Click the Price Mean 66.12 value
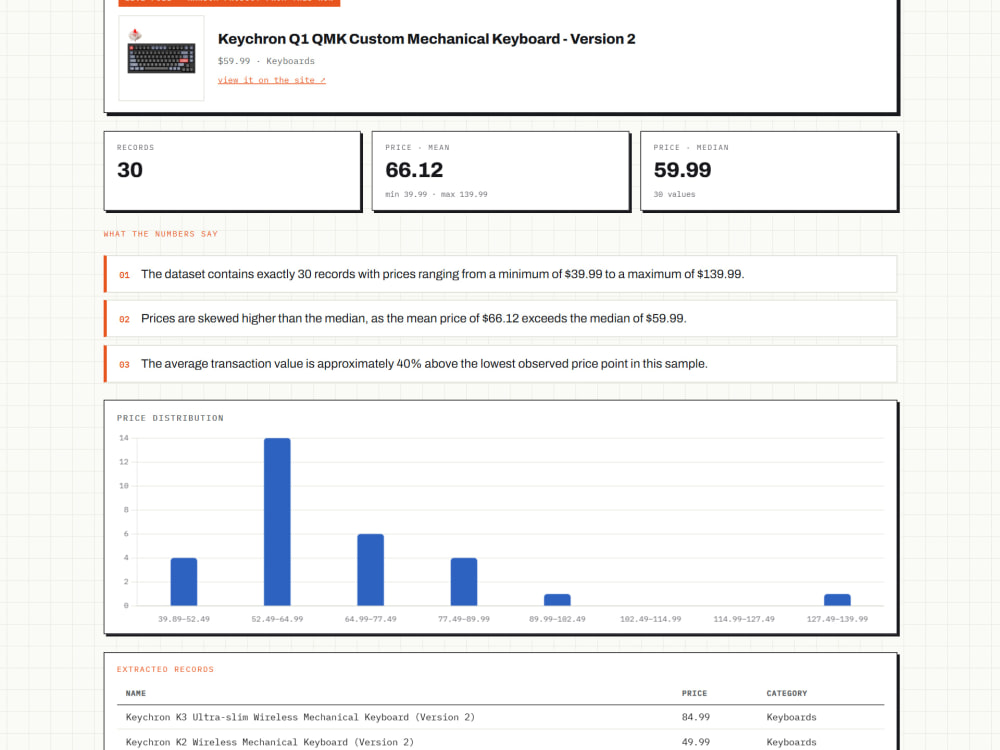Image resolution: width=1000 pixels, height=750 pixels. [x=414, y=170]
